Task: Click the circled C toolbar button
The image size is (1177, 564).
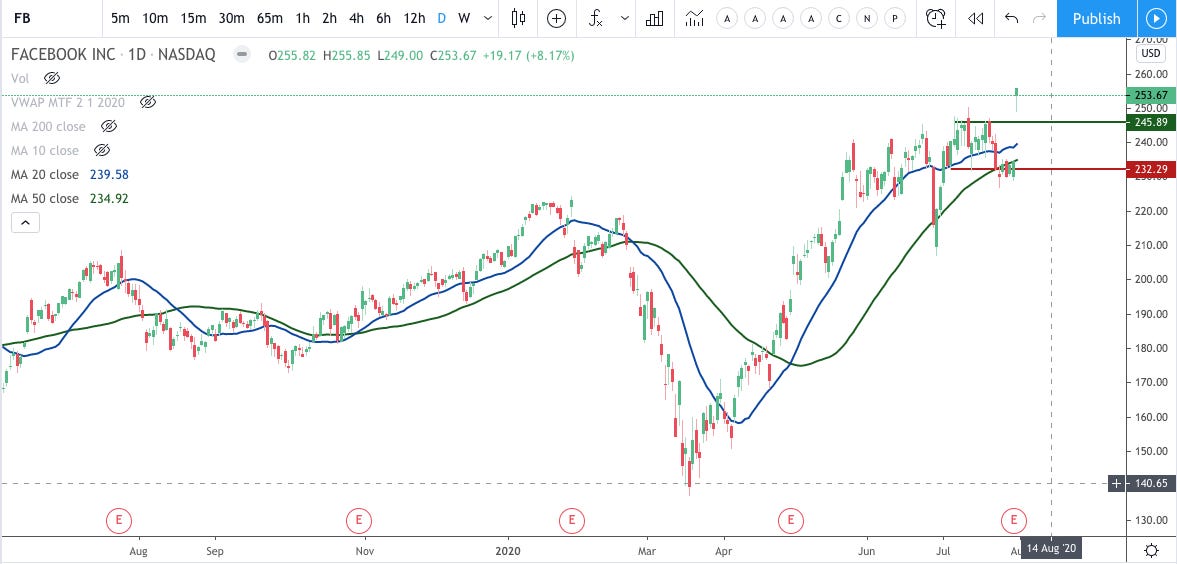Action: click(x=839, y=19)
